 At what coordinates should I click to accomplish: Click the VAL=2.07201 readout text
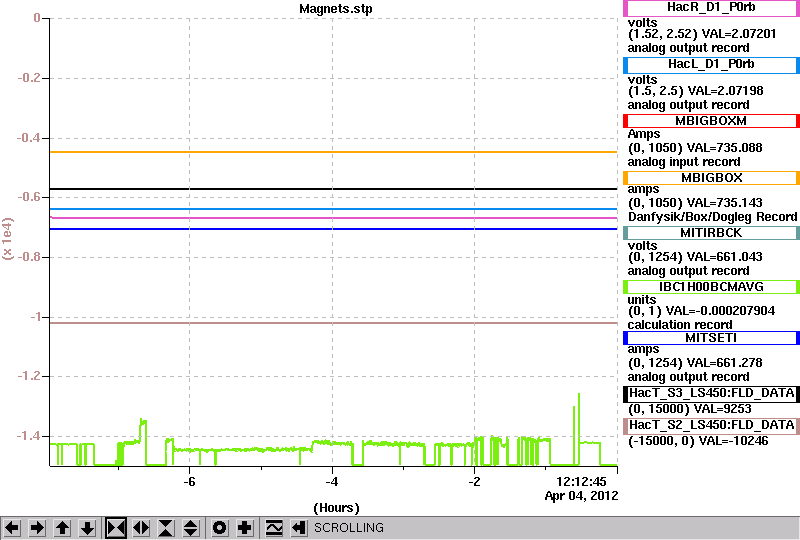(x=739, y=34)
